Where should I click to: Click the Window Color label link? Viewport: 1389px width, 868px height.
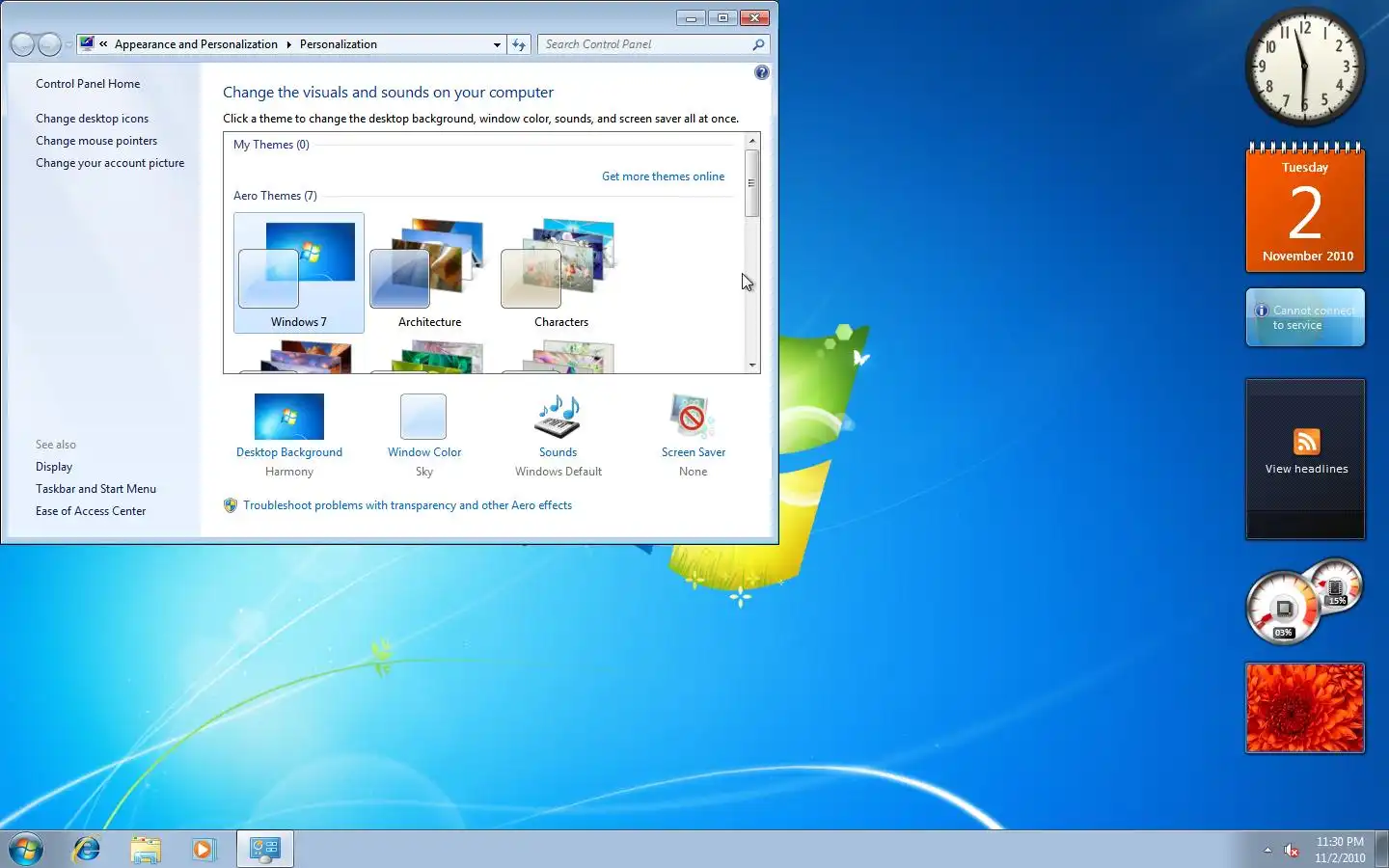click(424, 452)
